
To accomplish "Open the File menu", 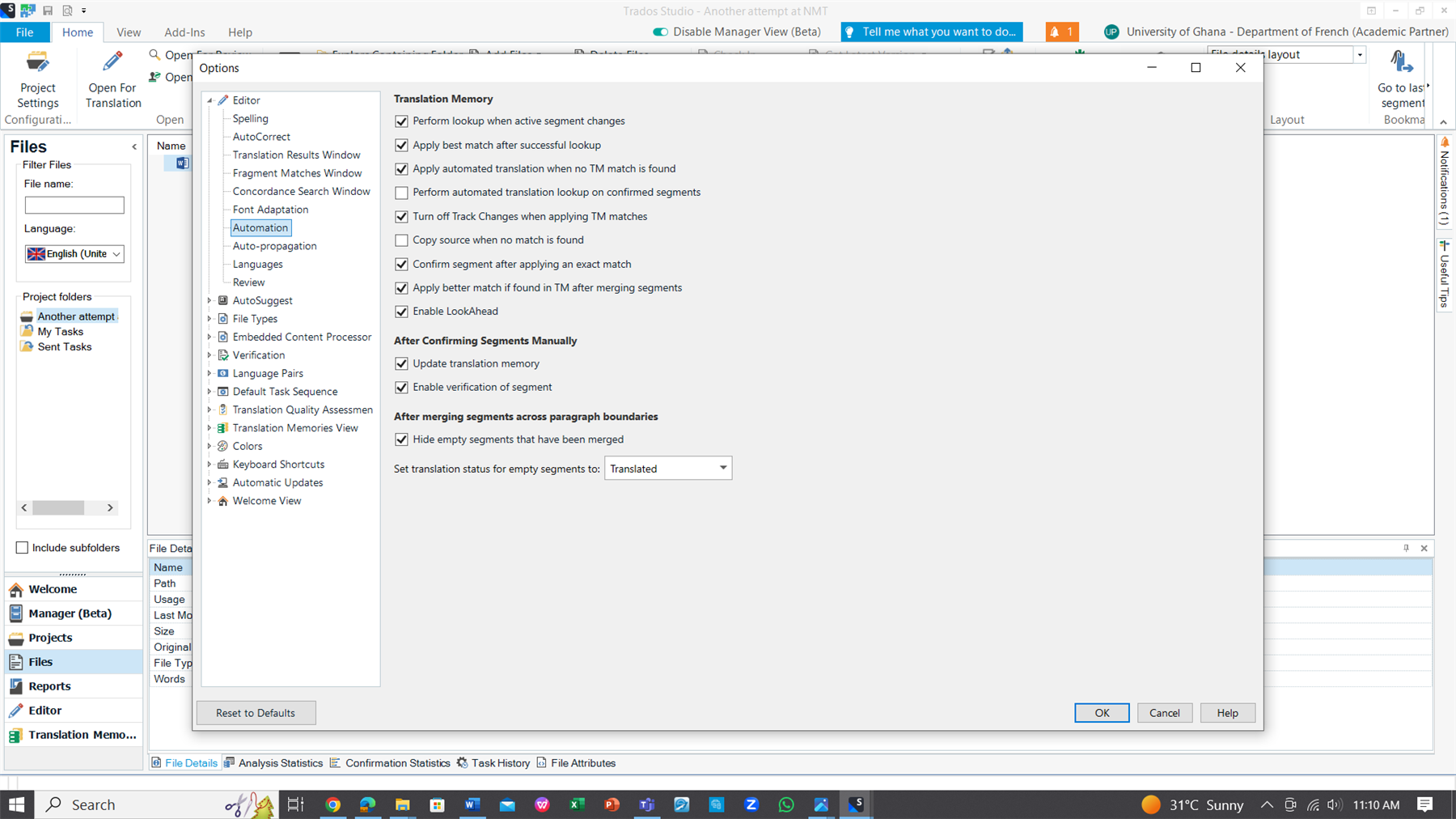I will pyautogui.click(x=25, y=32).
